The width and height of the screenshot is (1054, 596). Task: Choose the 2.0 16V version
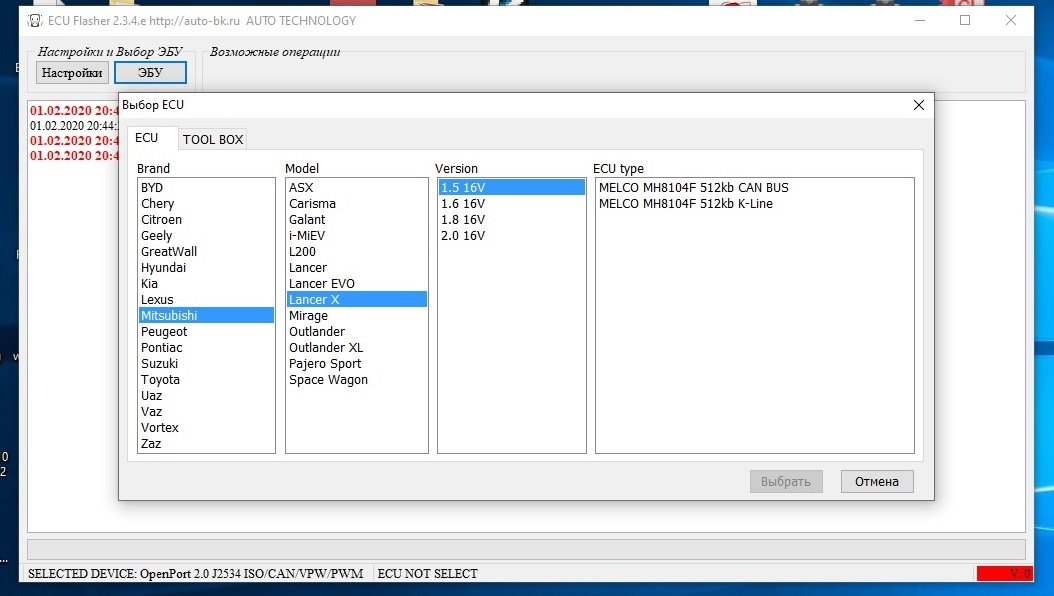point(463,236)
